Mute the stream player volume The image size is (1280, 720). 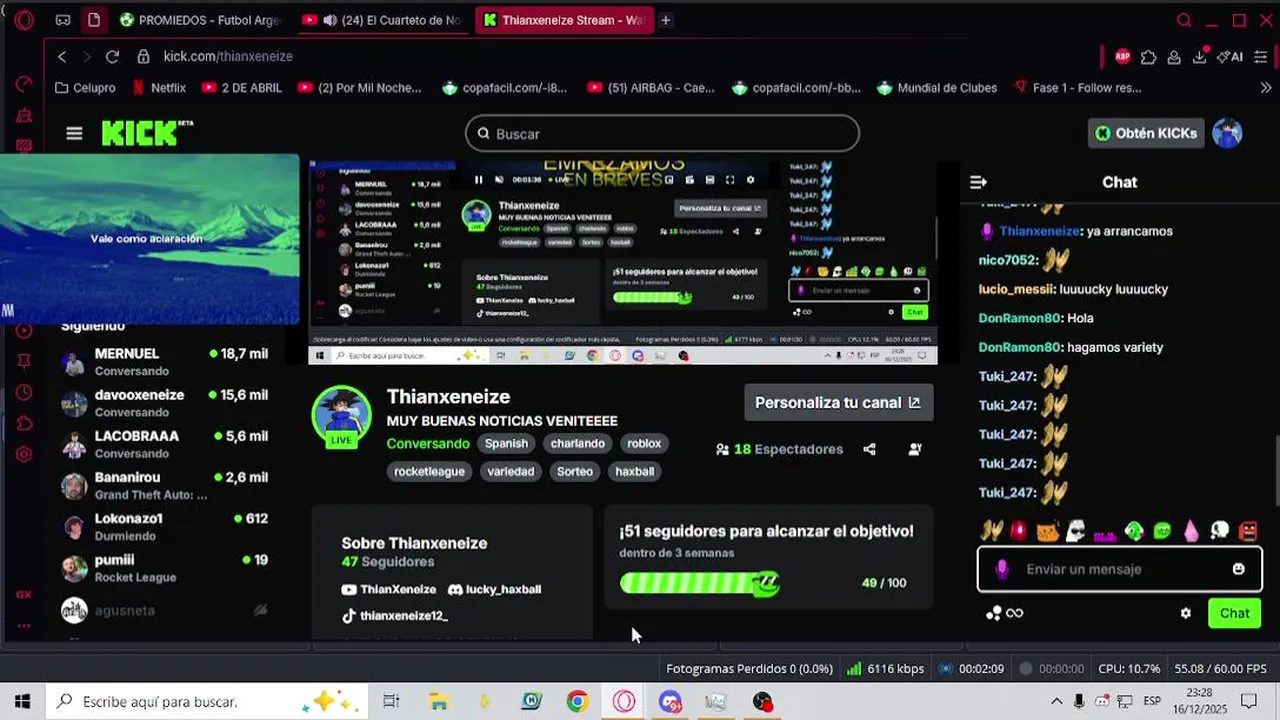(x=497, y=180)
